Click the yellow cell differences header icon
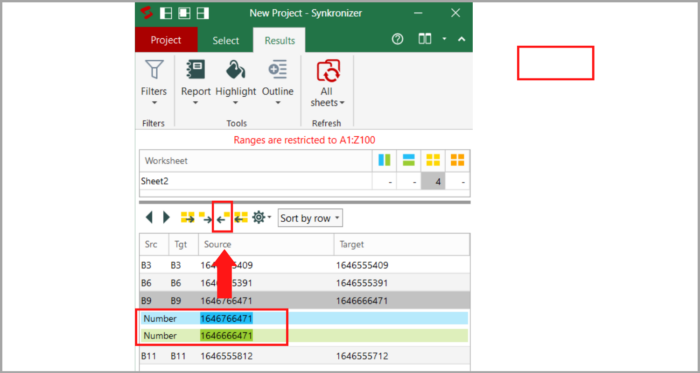 pos(433,160)
